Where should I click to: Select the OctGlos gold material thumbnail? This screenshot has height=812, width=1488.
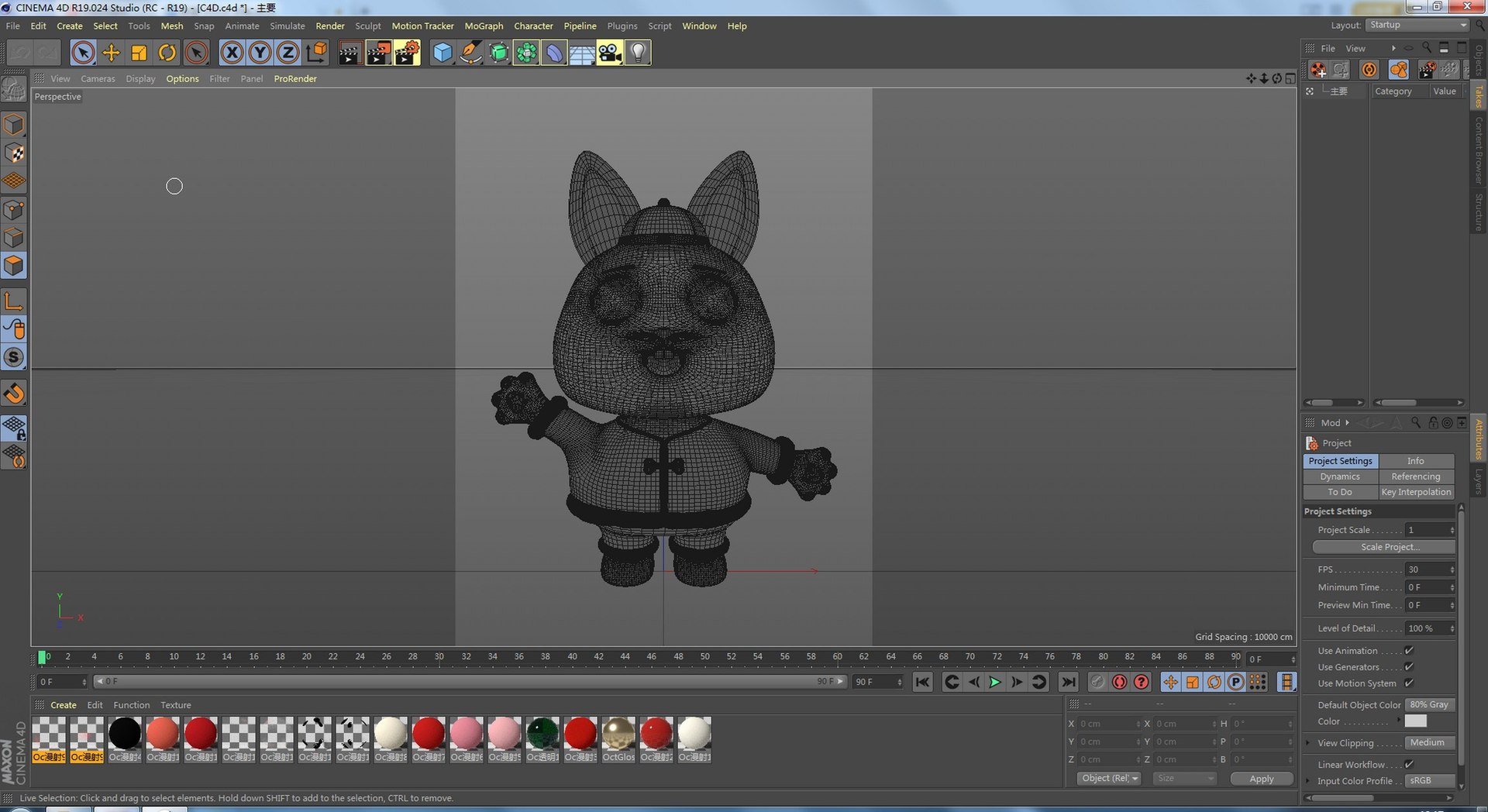(618, 734)
